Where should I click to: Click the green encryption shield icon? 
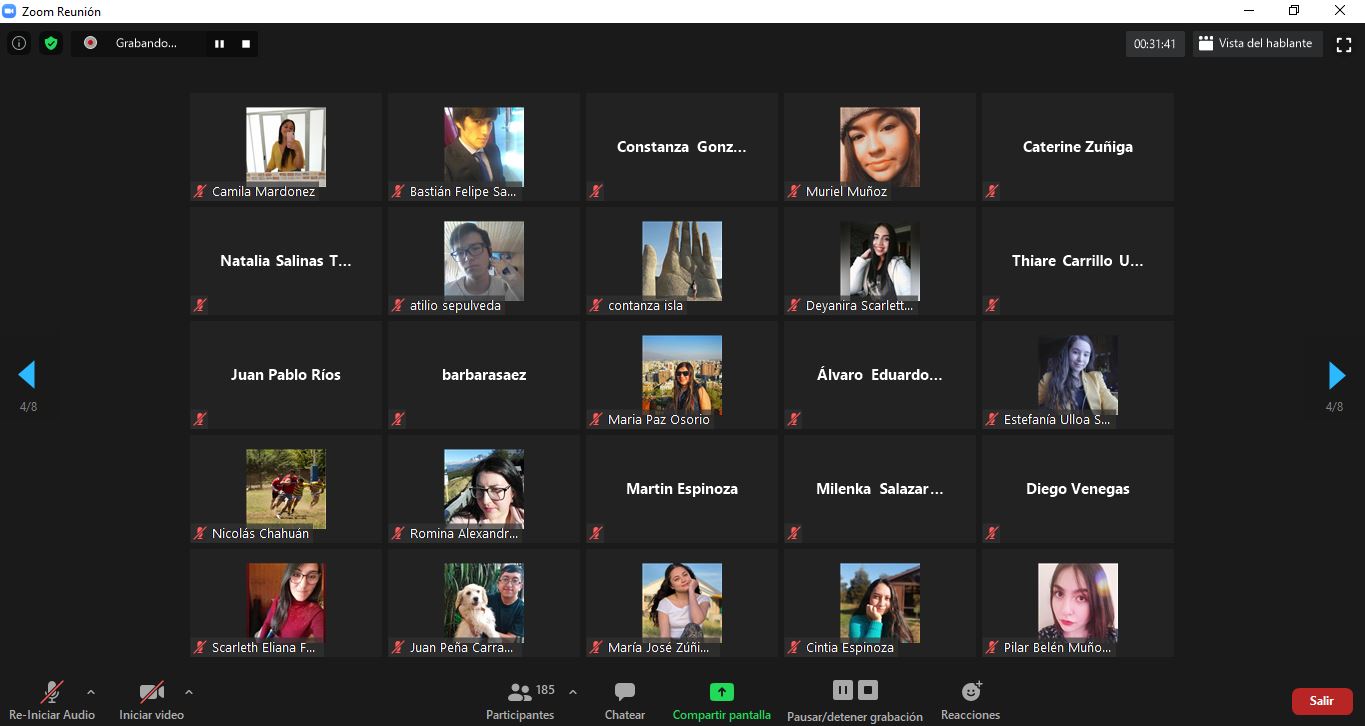(51, 43)
